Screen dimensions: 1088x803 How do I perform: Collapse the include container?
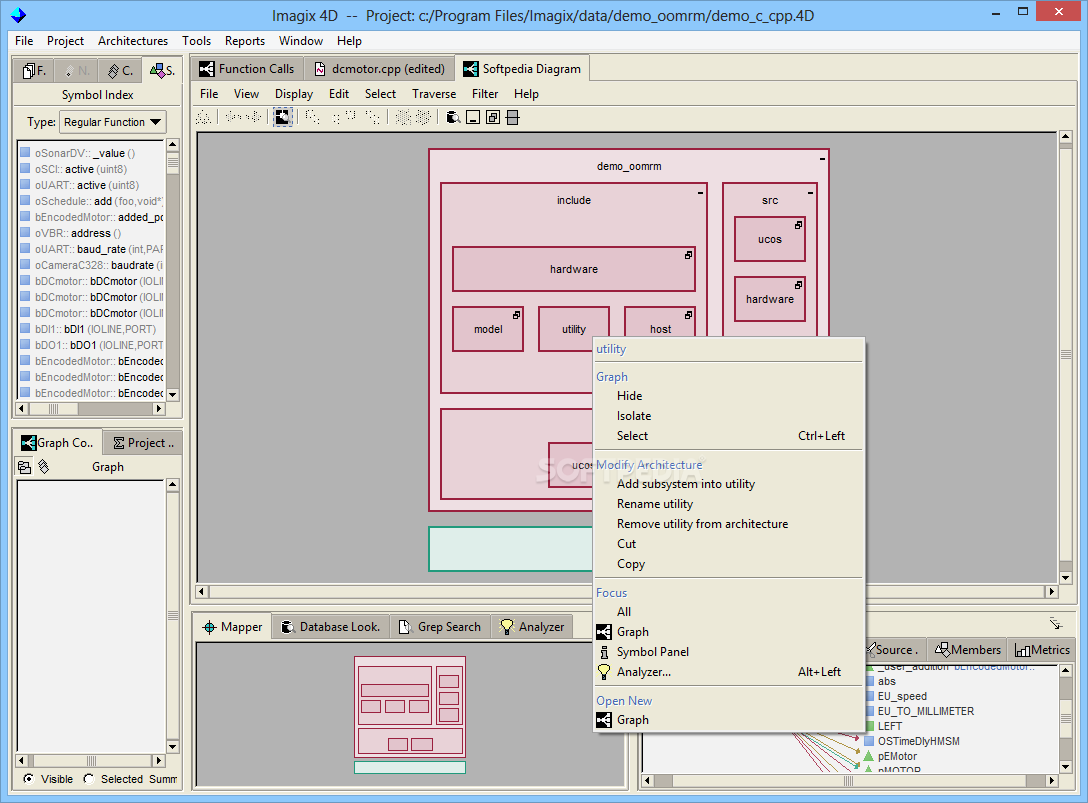pyautogui.click(x=700, y=193)
